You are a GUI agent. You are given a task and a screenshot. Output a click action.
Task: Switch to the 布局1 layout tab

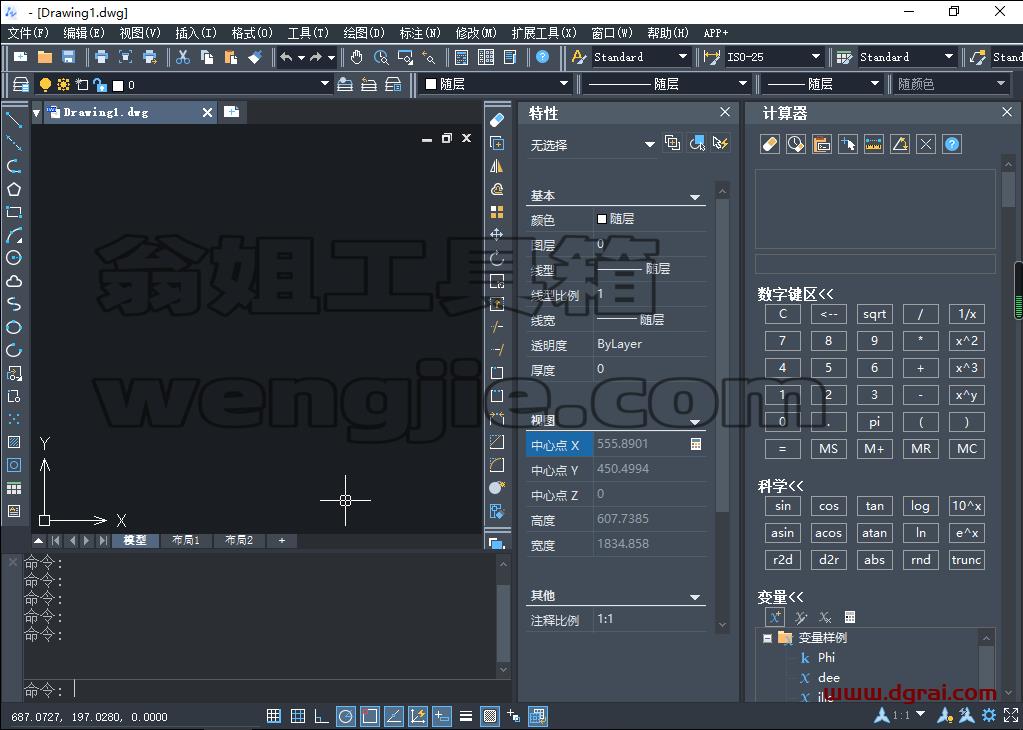tap(186, 540)
